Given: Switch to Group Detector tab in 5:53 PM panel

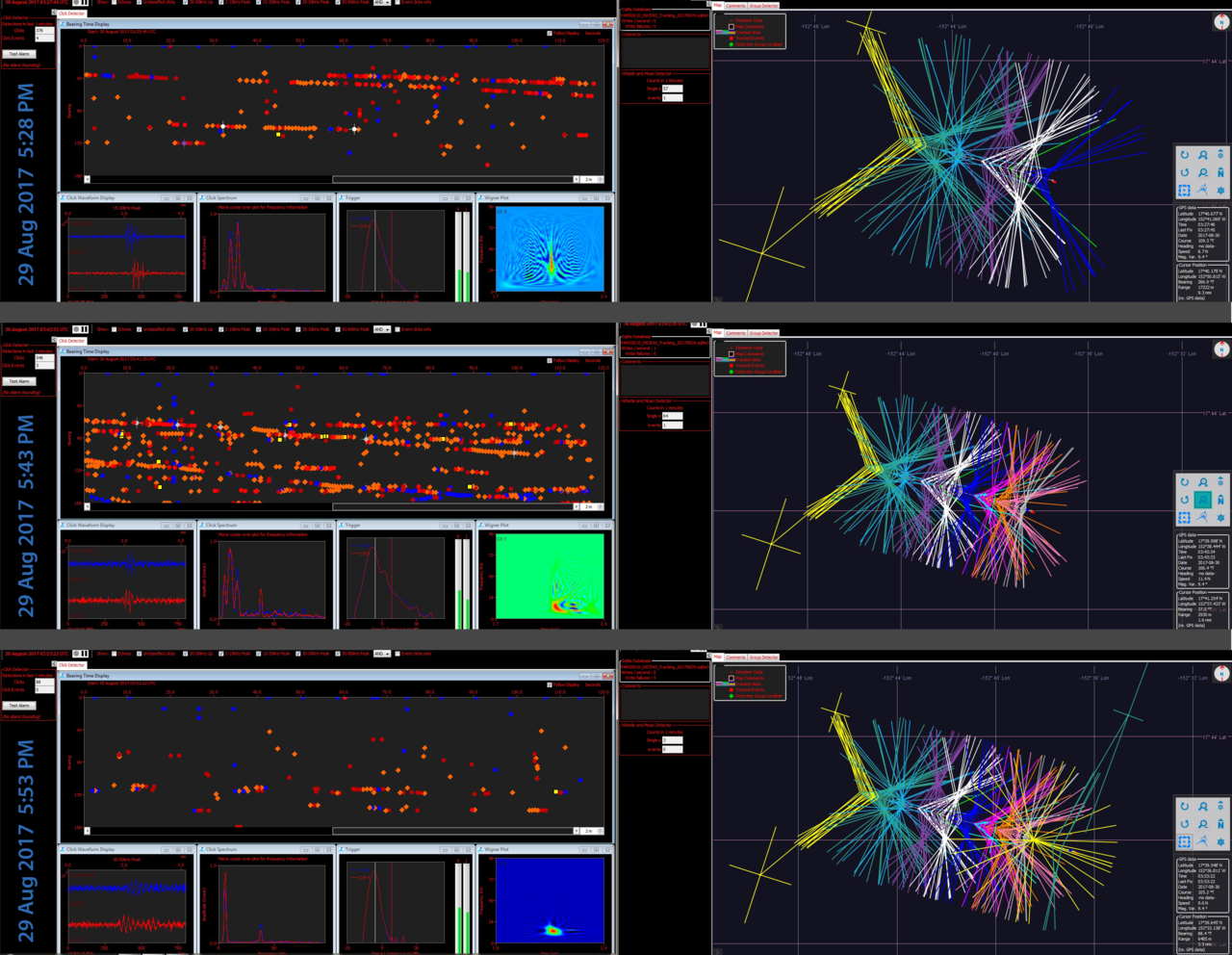Looking at the screenshot, I should 764,657.
